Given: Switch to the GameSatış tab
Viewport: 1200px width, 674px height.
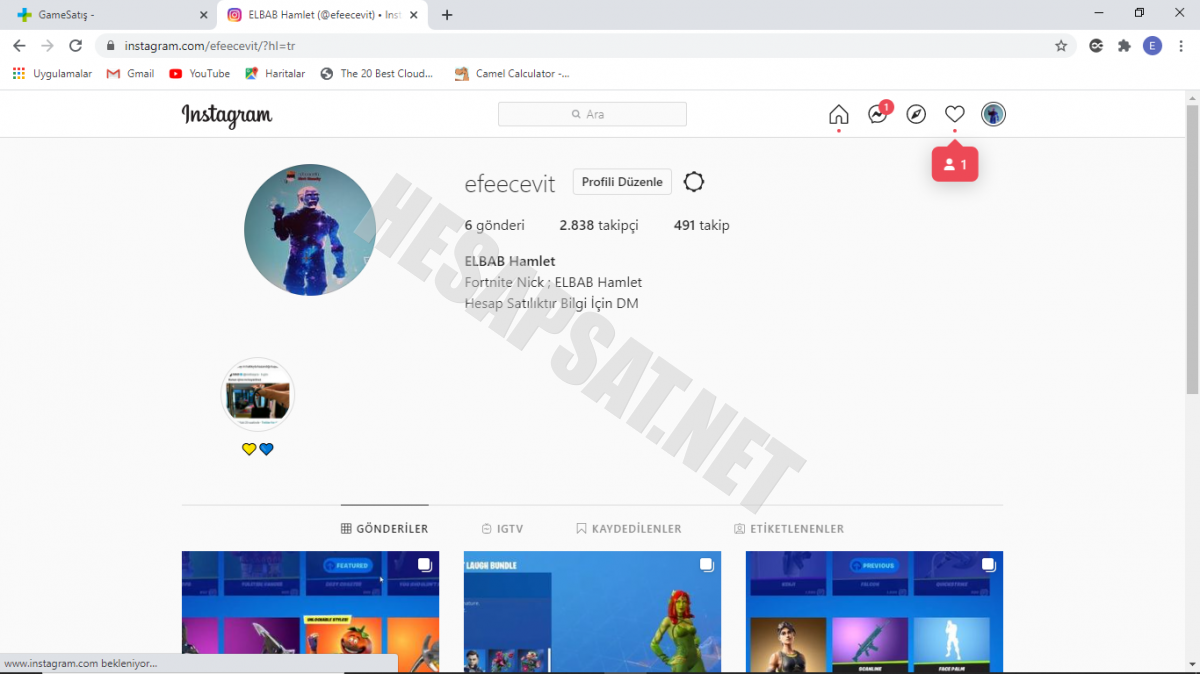Looking at the screenshot, I should coord(110,15).
